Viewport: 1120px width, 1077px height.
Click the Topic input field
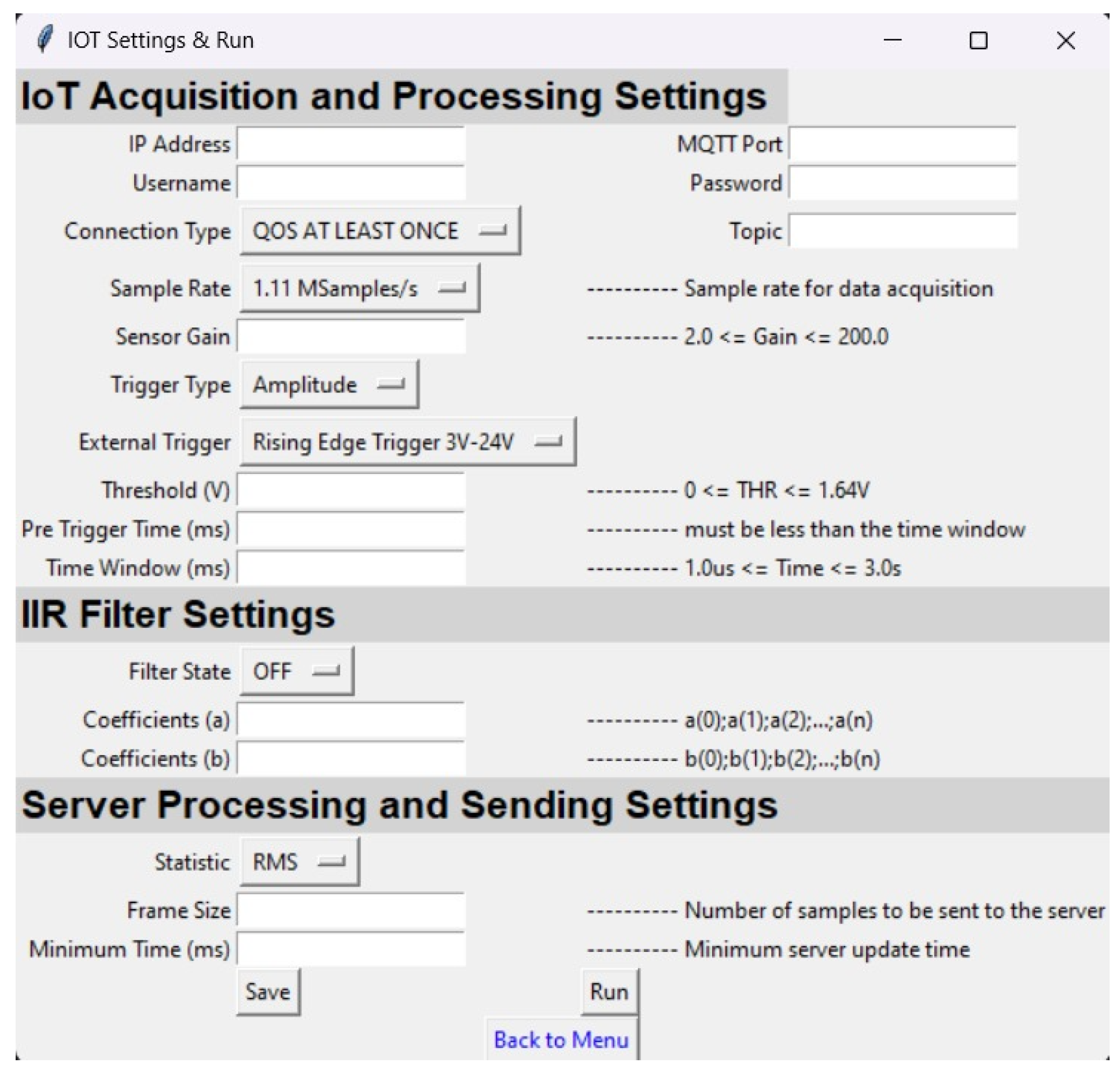coord(902,231)
